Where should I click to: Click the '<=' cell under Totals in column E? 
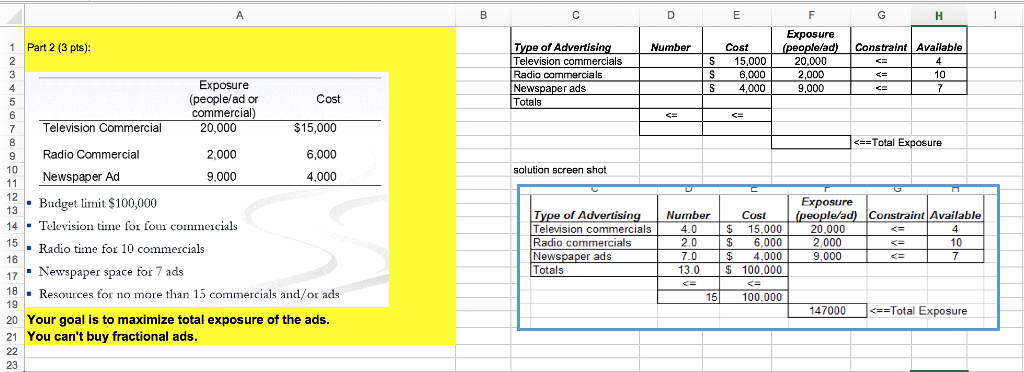(x=737, y=116)
